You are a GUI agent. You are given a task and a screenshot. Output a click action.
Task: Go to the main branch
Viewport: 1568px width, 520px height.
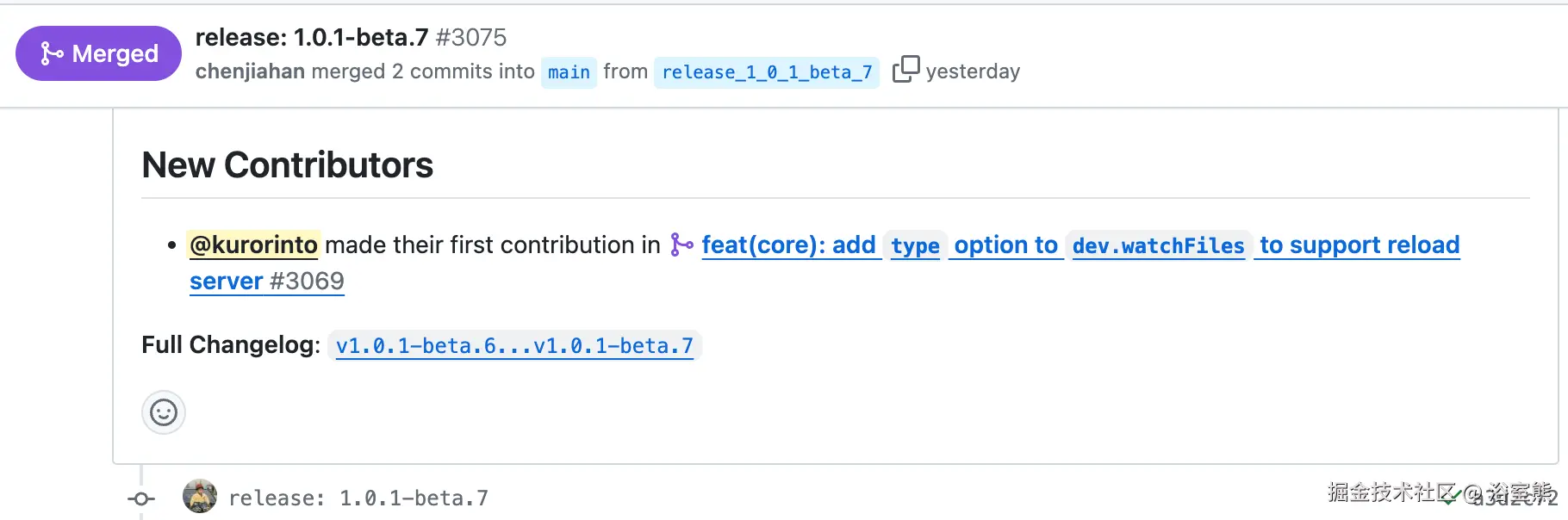(569, 72)
